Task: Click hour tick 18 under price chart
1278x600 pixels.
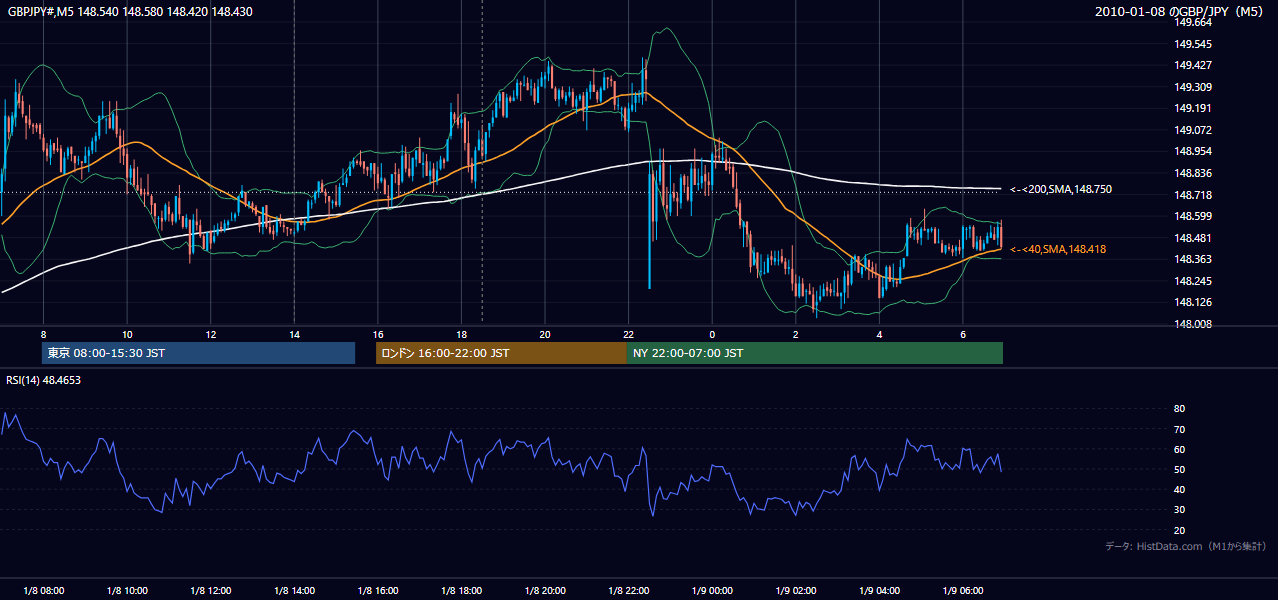Action: pos(461,334)
